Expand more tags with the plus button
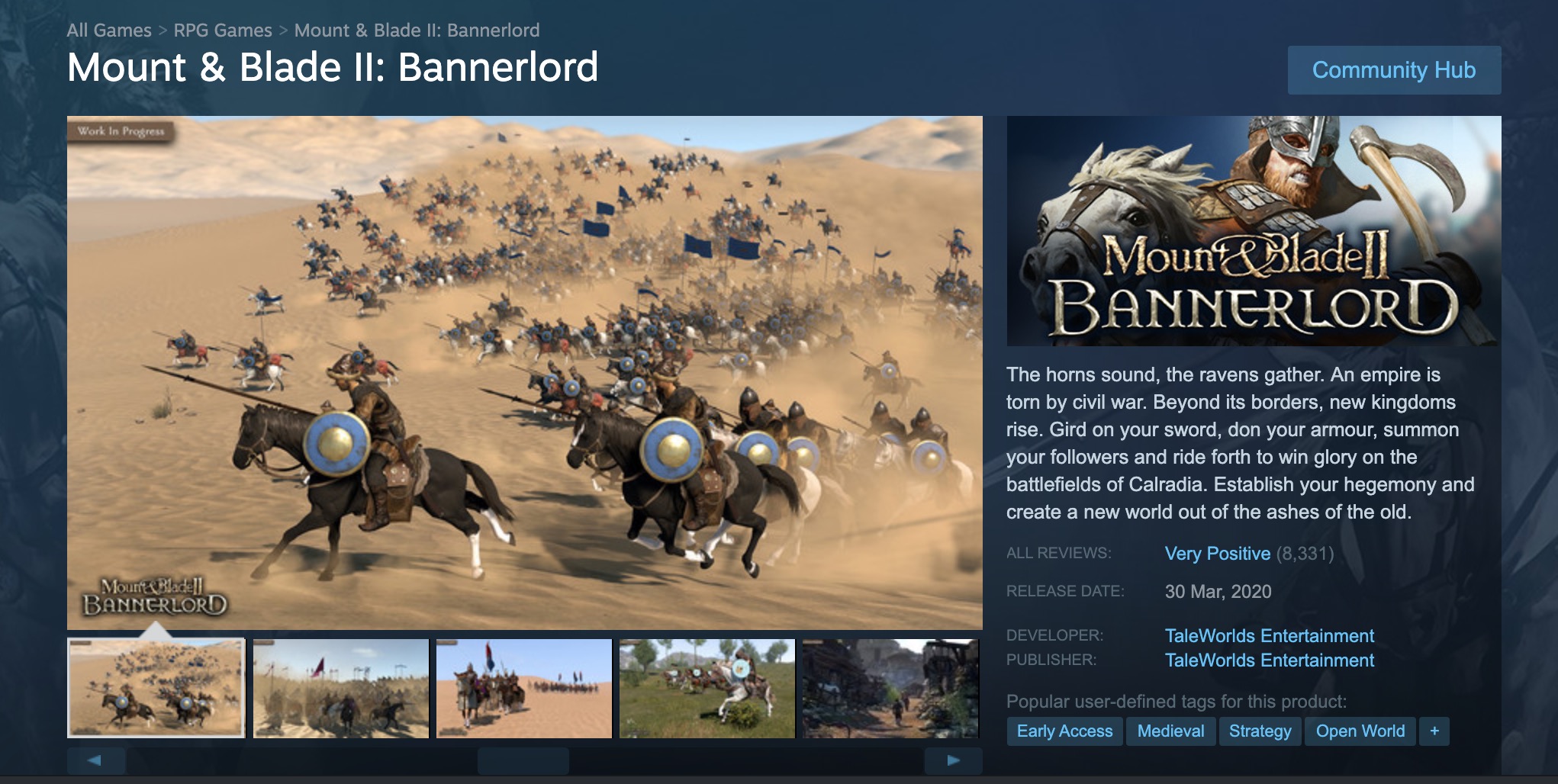Image resolution: width=1558 pixels, height=784 pixels. coord(1434,731)
